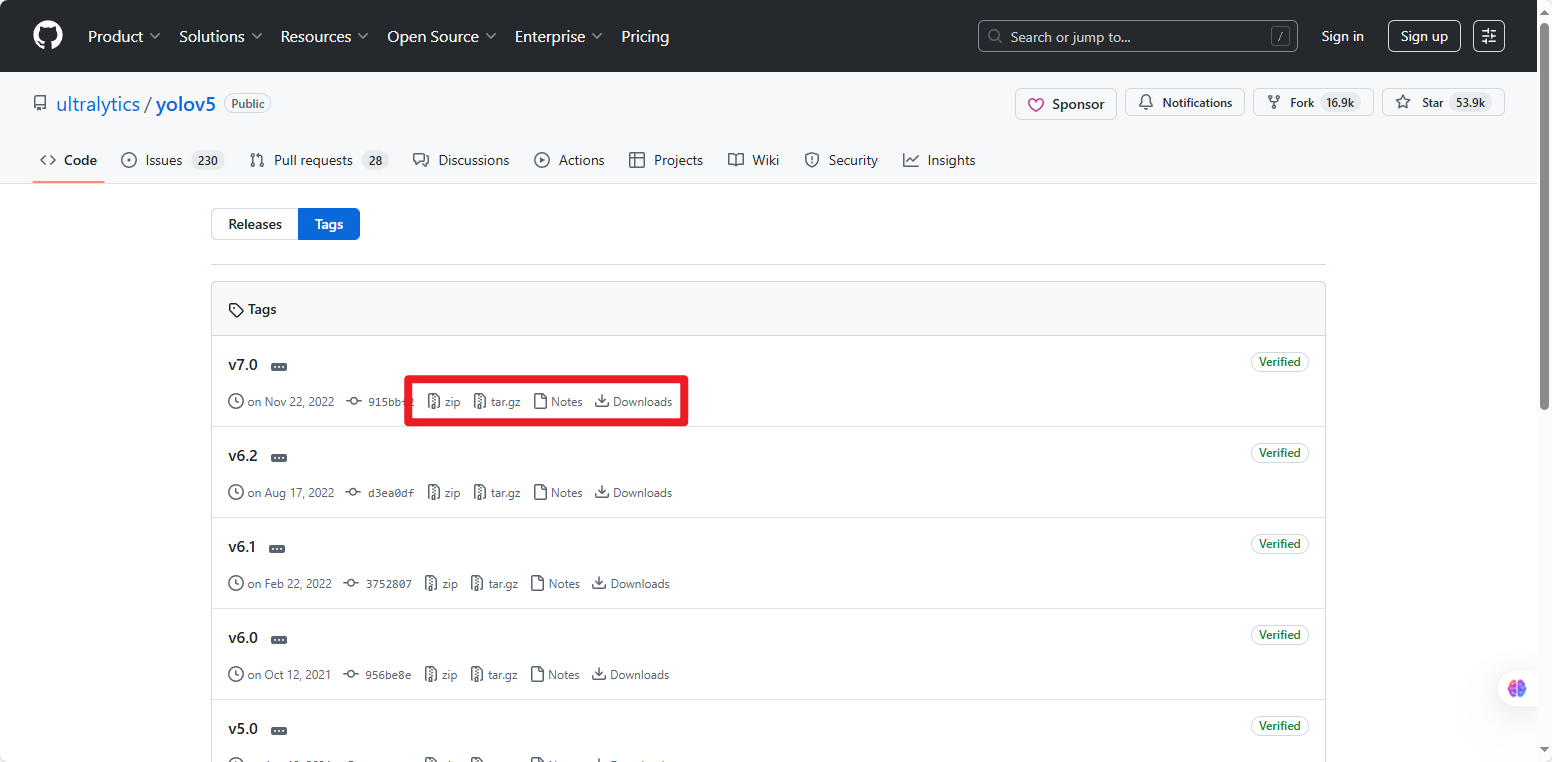1552x762 pixels.
Task: Open the GitHub logo homepage
Action: [48, 36]
